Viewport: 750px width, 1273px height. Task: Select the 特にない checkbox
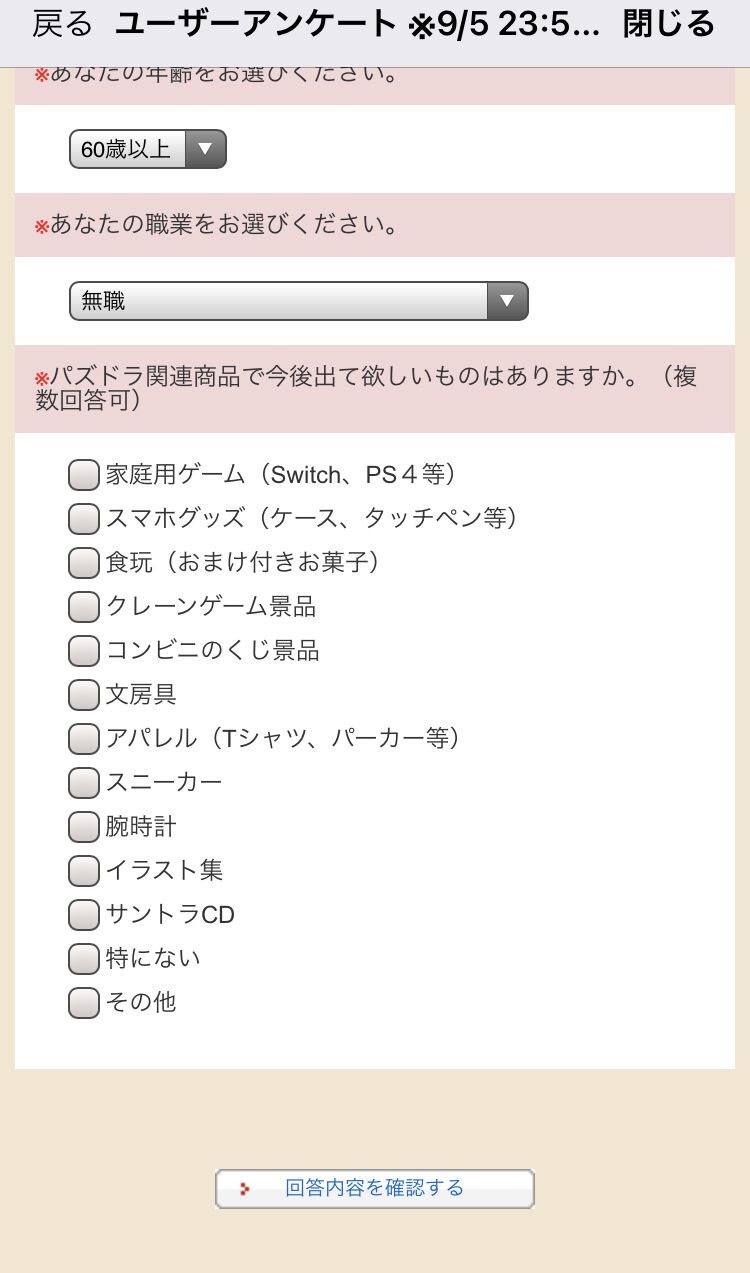(x=84, y=959)
